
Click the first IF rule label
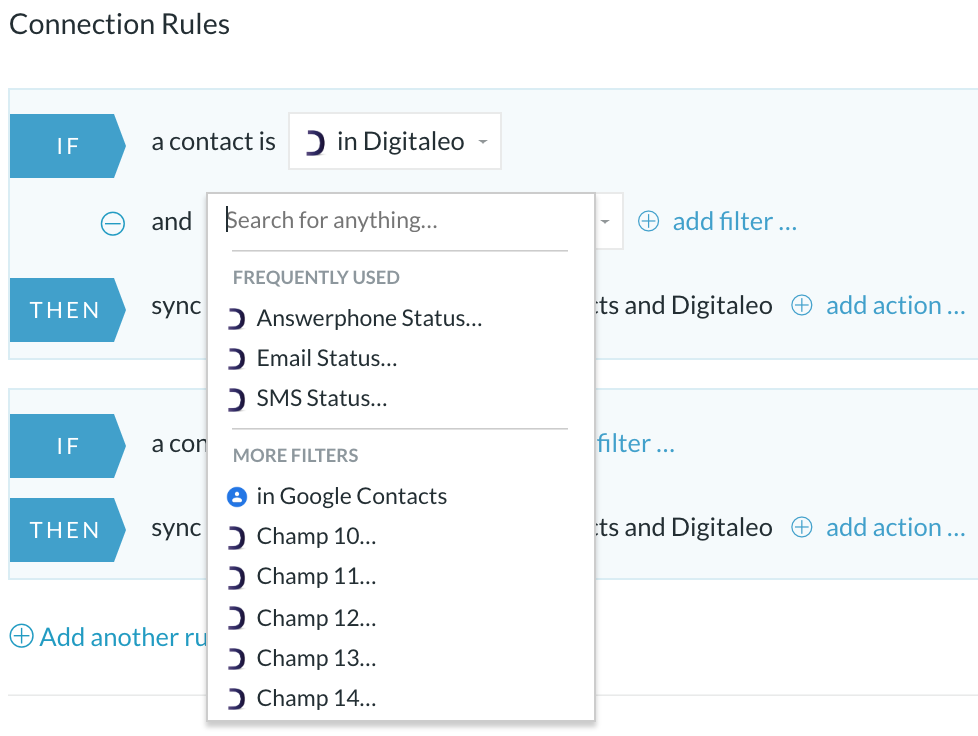click(67, 146)
